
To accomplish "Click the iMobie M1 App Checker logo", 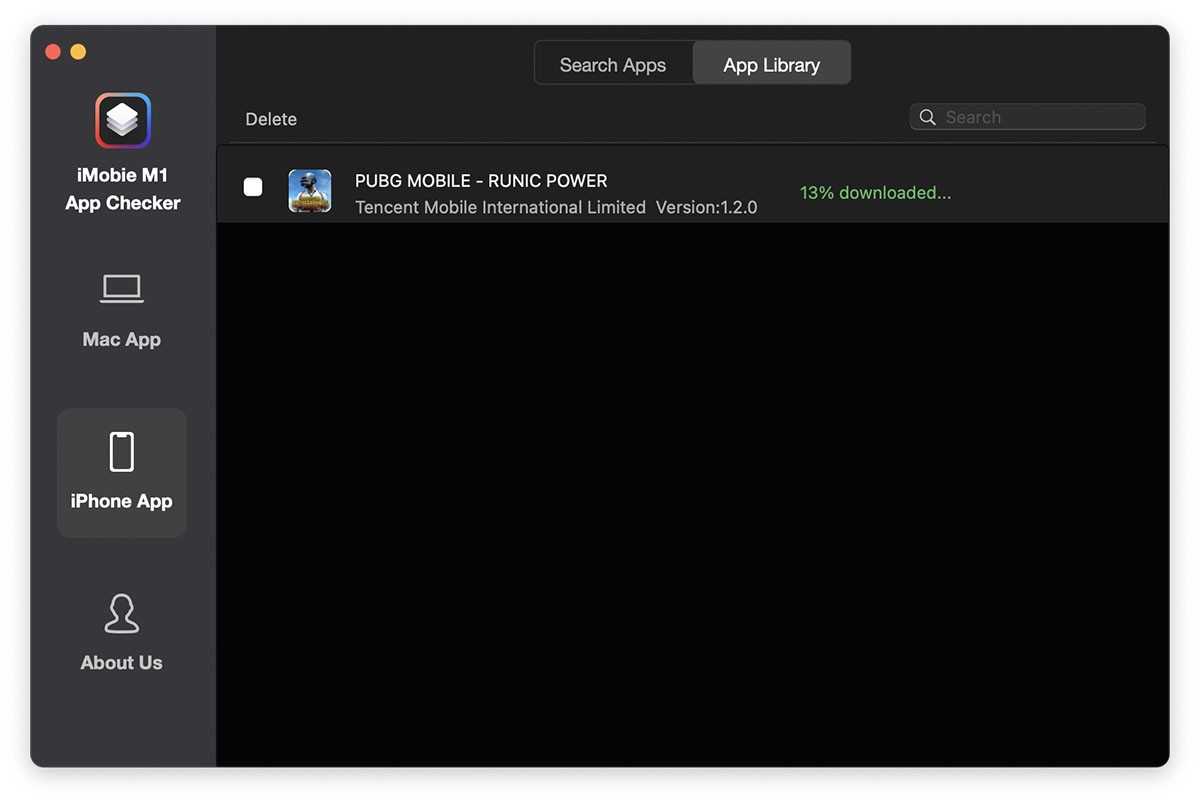I will coord(122,121).
